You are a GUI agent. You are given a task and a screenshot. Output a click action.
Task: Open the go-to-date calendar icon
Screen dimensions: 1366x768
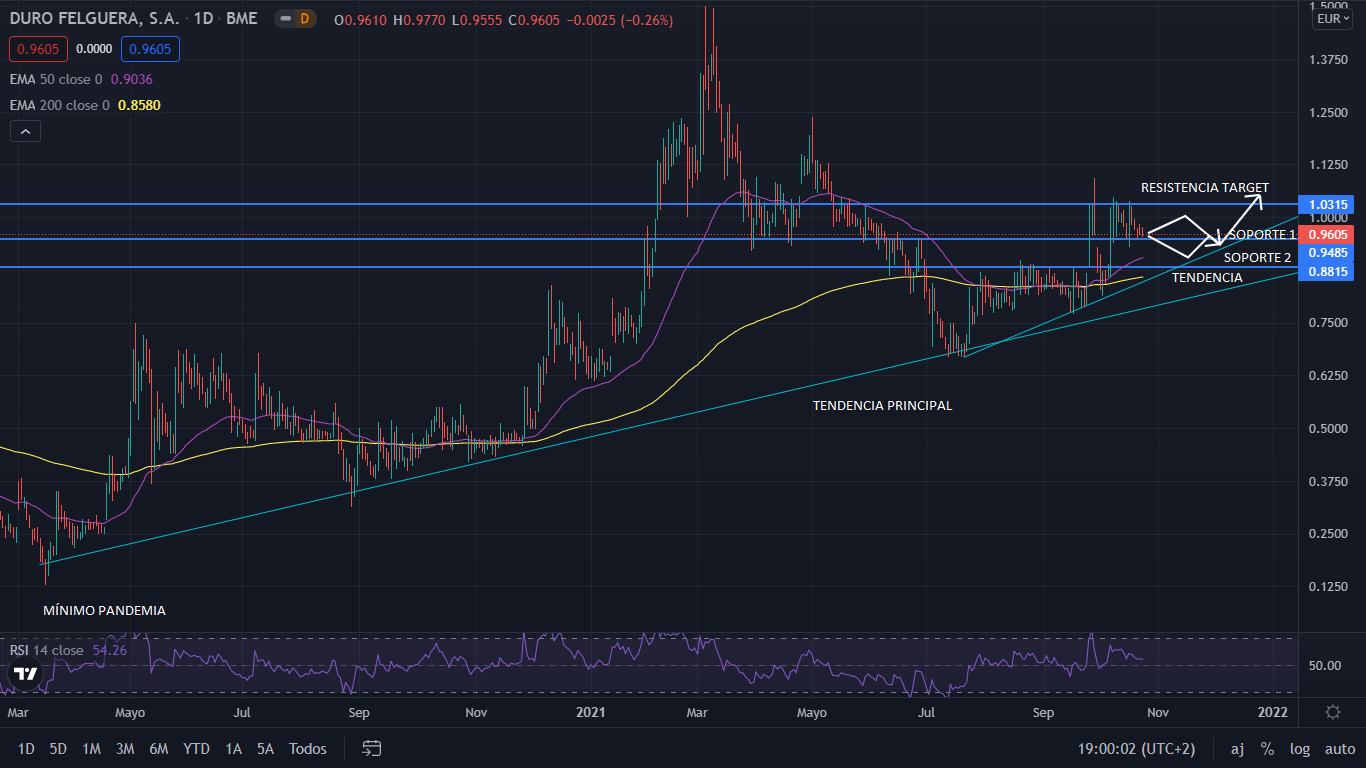[x=372, y=748]
